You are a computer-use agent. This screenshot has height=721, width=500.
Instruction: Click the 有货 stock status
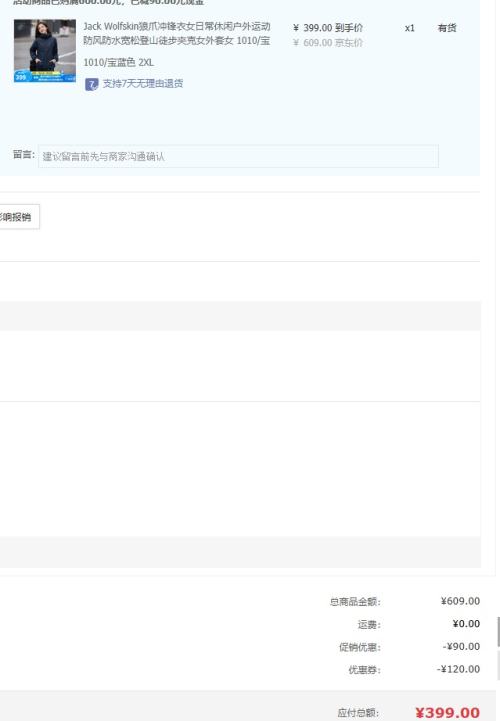(x=447, y=28)
